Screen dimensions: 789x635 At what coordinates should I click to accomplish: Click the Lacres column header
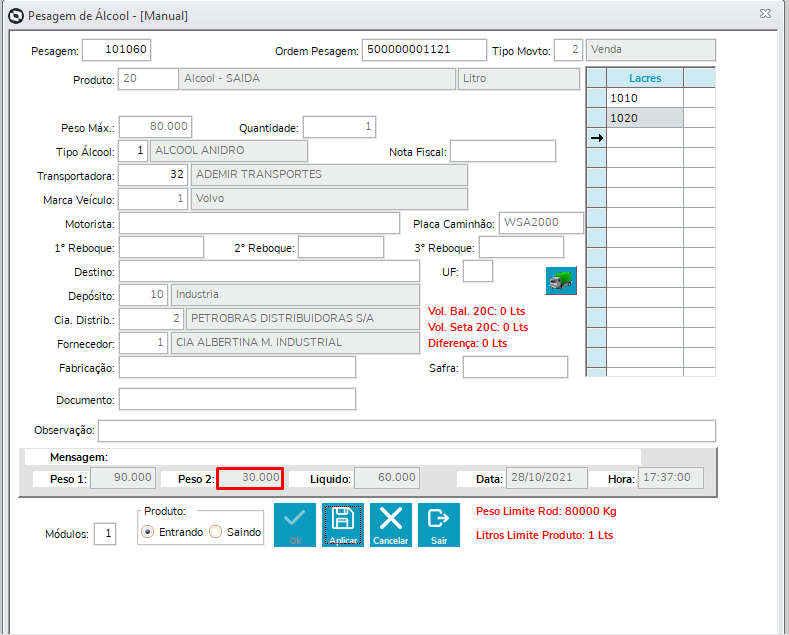pos(645,78)
